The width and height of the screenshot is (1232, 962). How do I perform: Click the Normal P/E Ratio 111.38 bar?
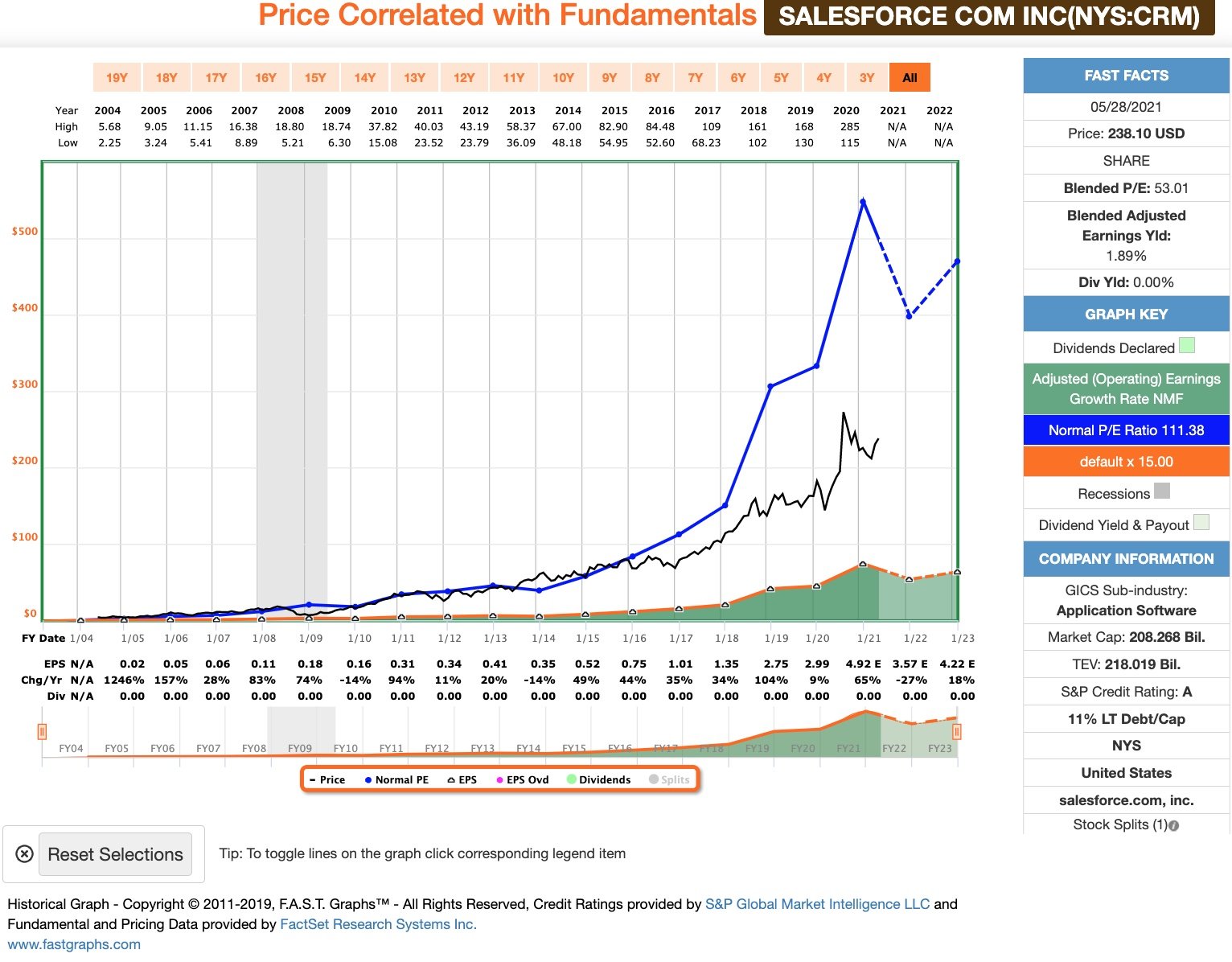[x=1127, y=430]
